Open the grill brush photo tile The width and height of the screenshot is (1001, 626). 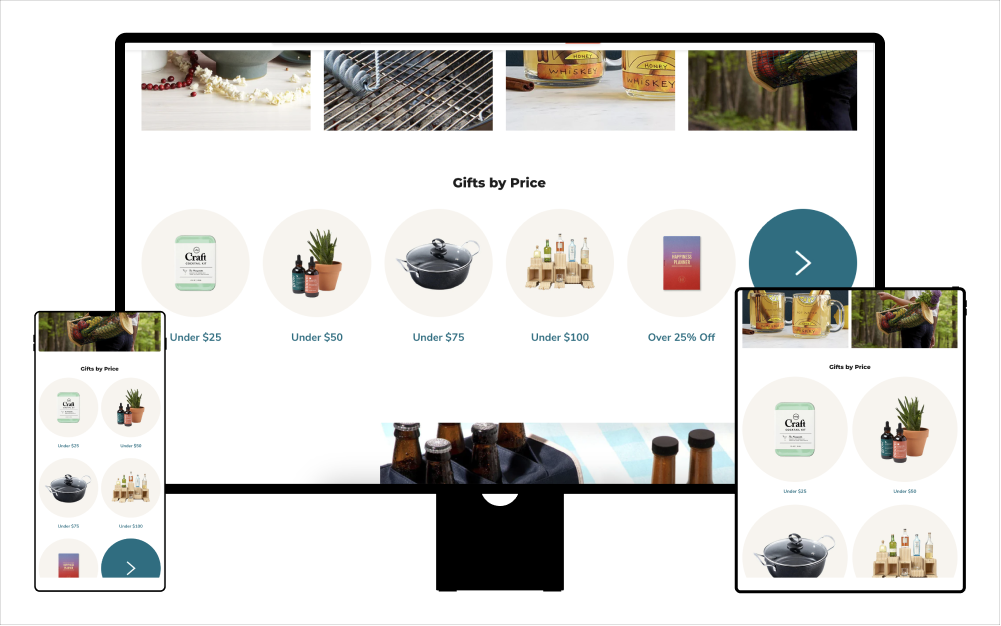(x=408, y=91)
